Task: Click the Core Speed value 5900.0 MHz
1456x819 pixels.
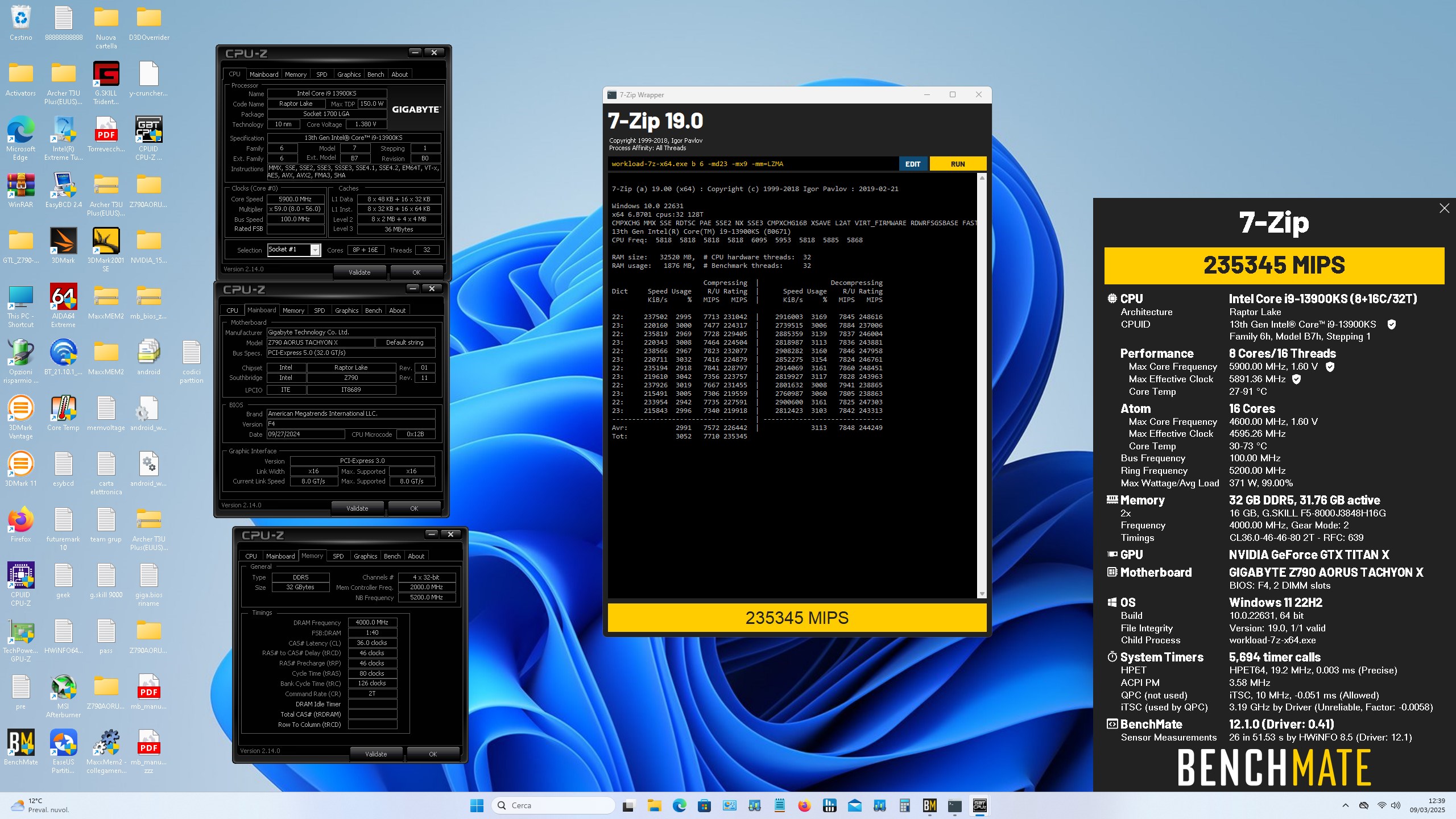Action: (295, 199)
